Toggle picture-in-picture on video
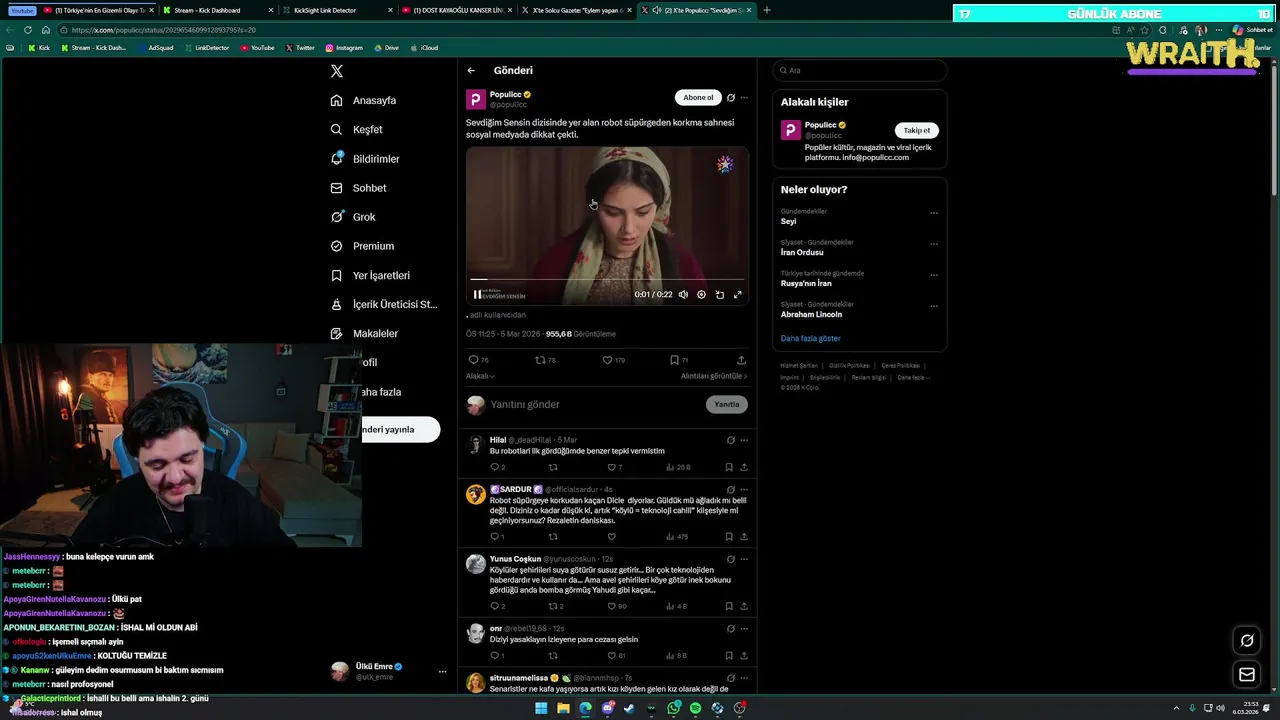The image size is (1280, 720). [719, 295]
